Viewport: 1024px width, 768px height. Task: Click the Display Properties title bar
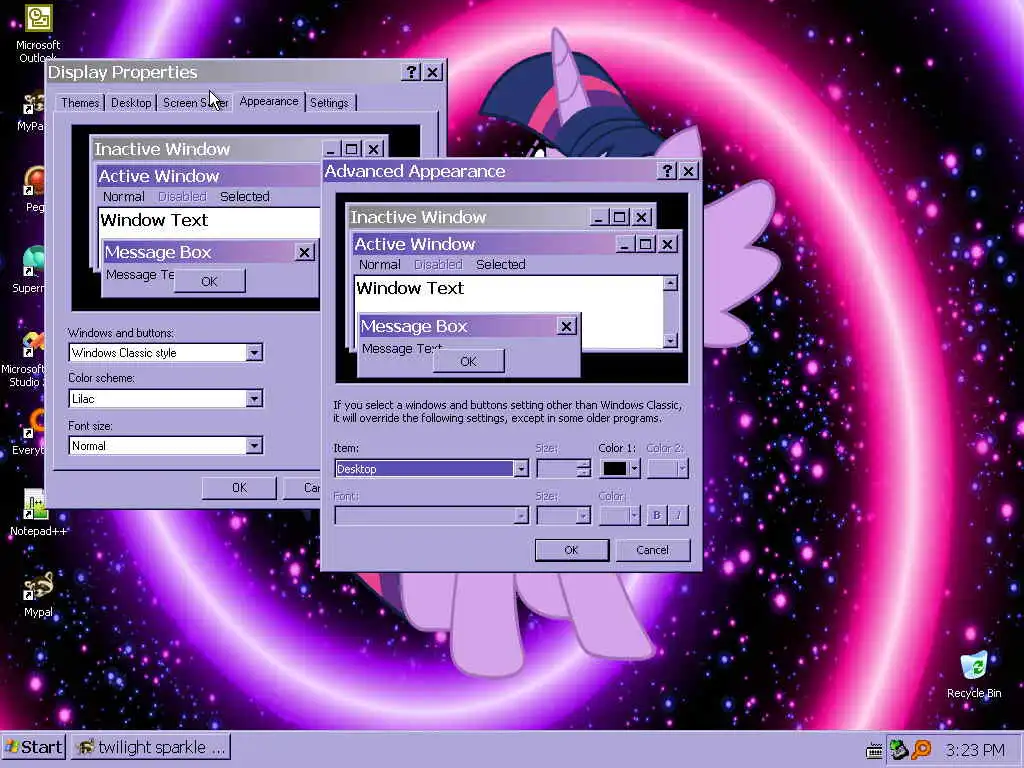point(224,72)
